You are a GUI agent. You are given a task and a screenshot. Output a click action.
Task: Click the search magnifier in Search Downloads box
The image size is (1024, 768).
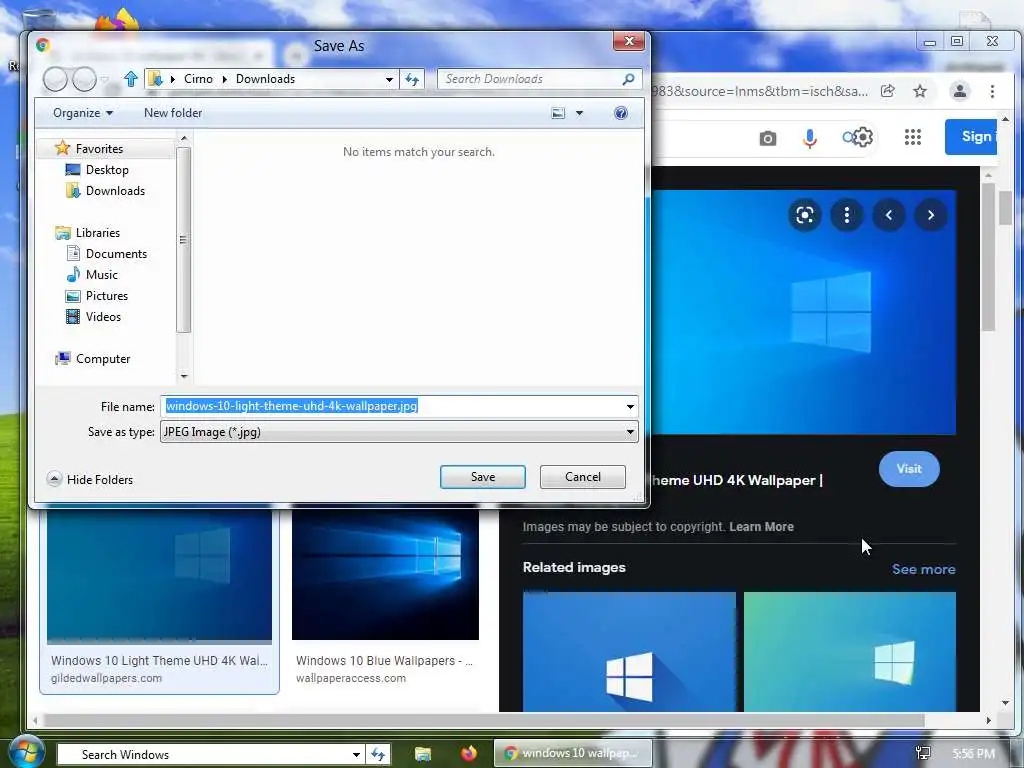[628, 79]
